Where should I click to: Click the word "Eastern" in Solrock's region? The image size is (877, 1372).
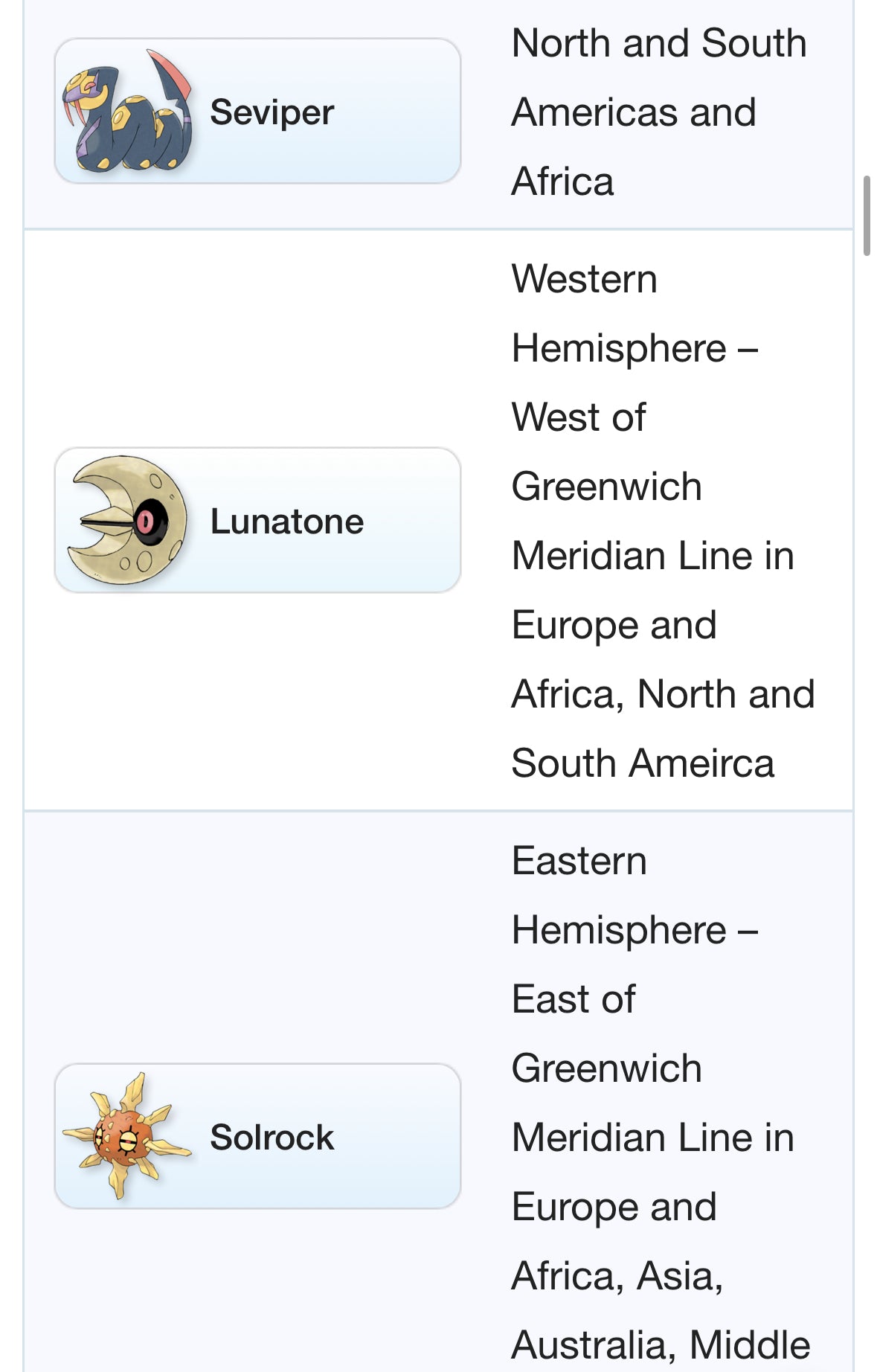coord(579,861)
